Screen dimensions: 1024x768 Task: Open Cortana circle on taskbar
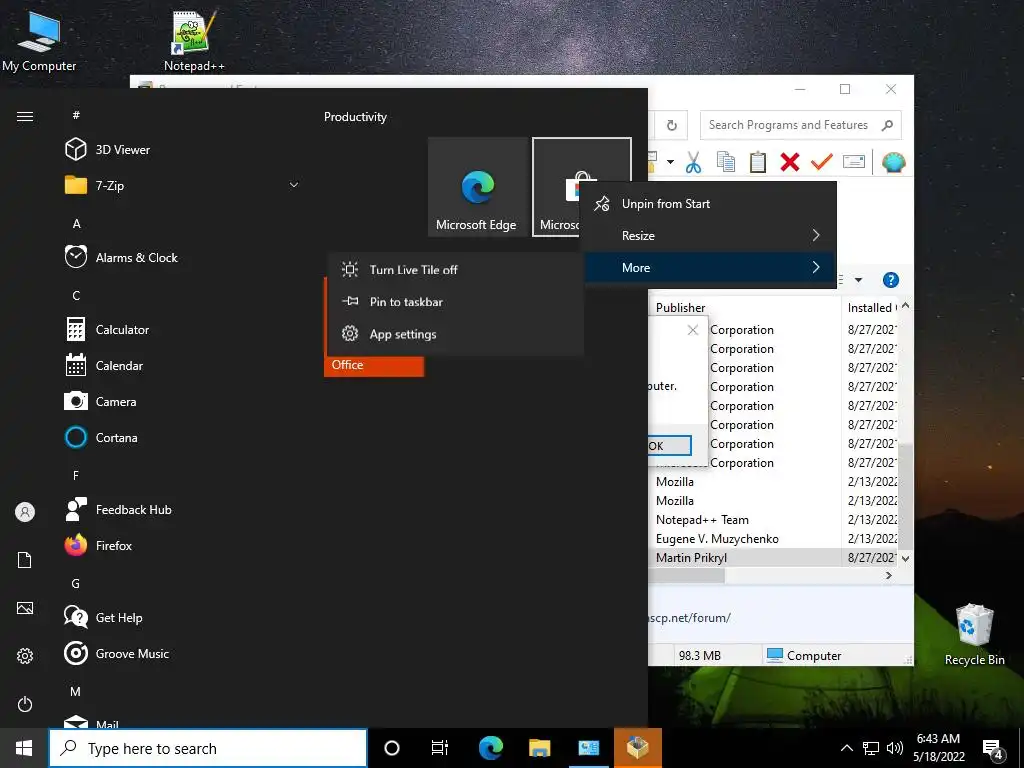coord(392,748)
